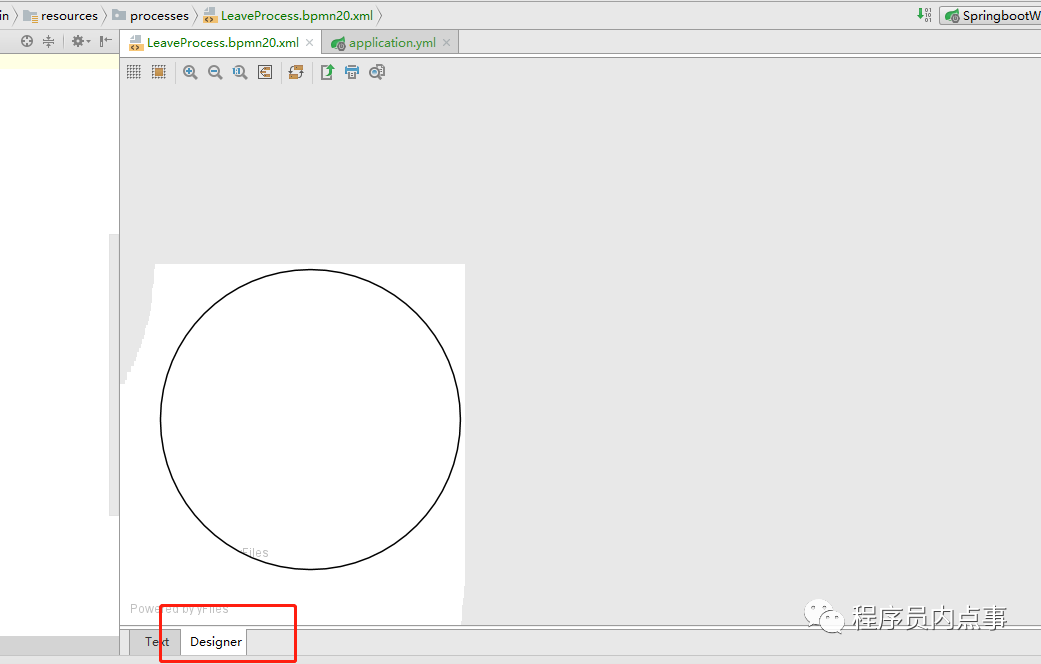Export diagram to file icon
The image size is (1041, 664).
tap(327, 72)
